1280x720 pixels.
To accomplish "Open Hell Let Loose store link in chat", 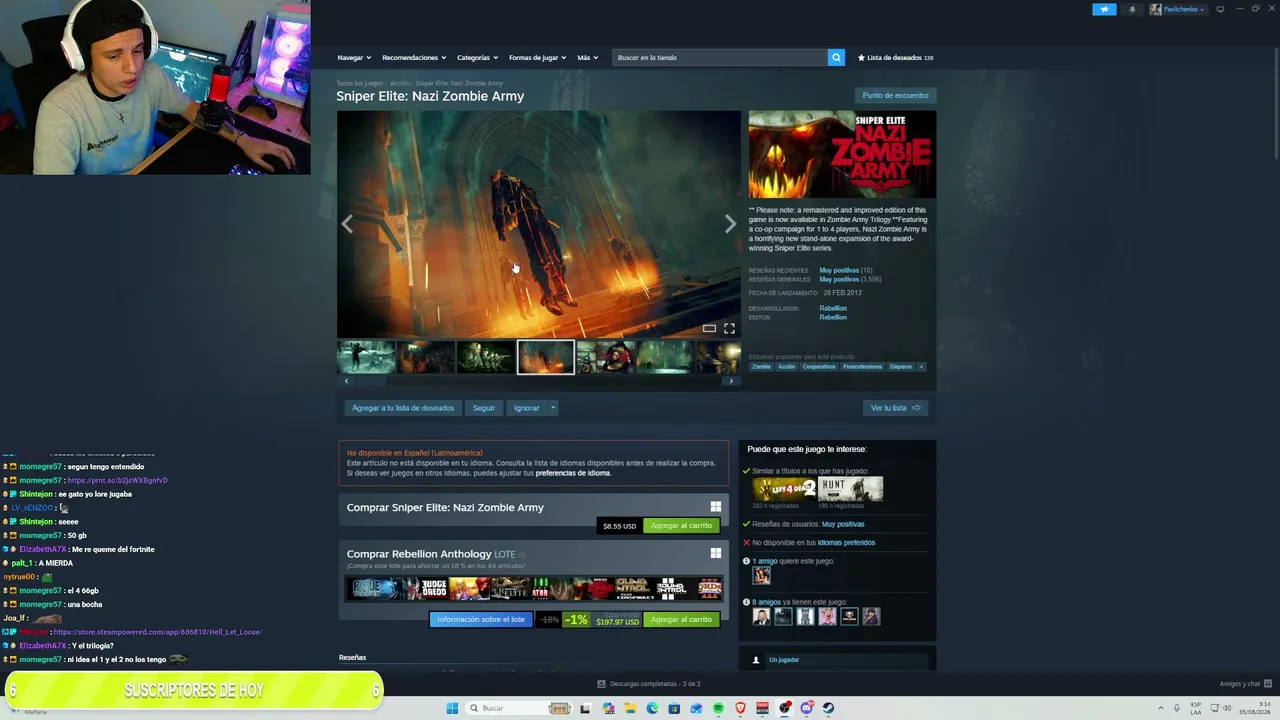I will pyautogui.click(x=158, y=632).
